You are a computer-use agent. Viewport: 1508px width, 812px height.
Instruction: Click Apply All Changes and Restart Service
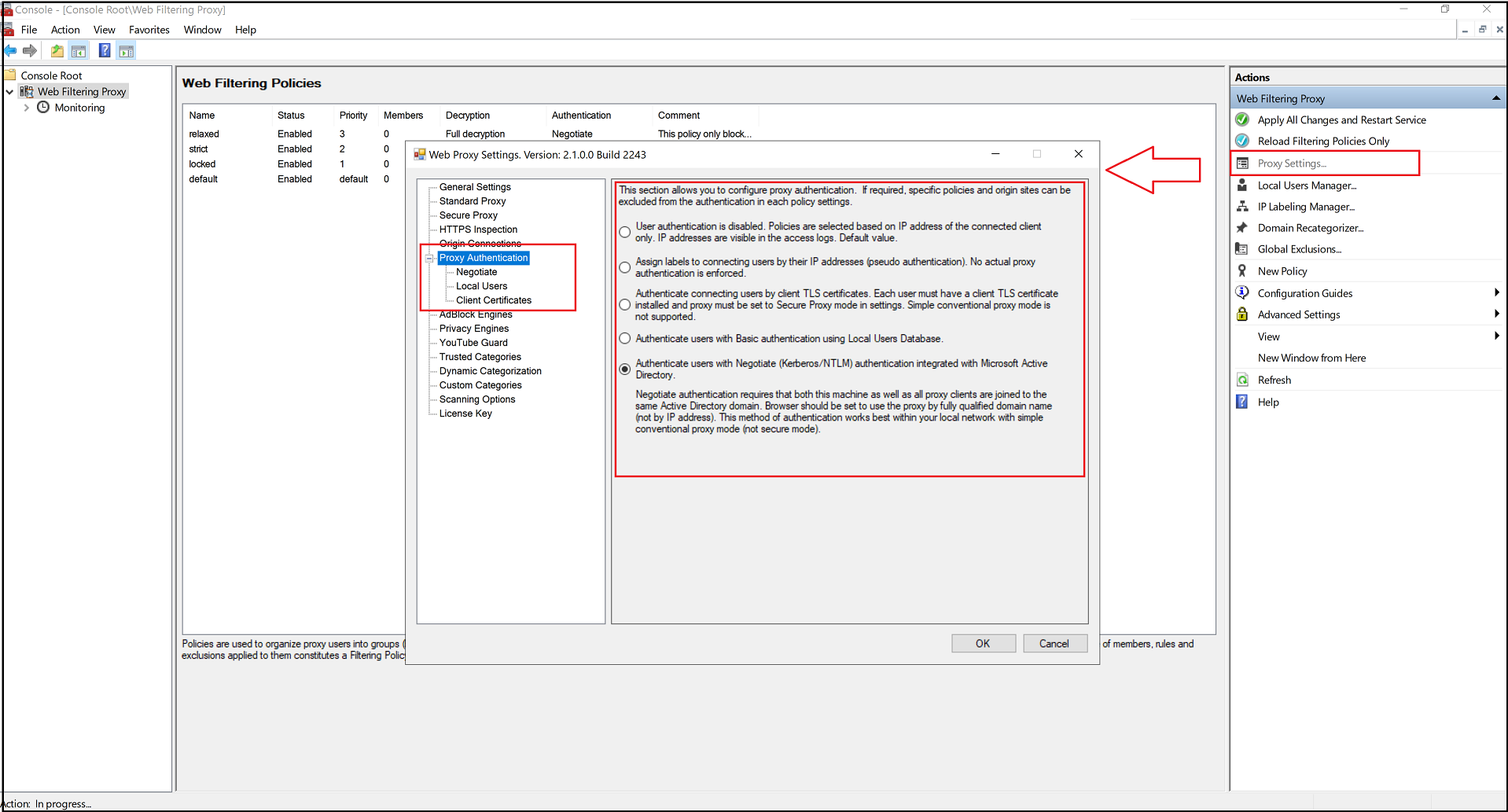[1341, 119]
